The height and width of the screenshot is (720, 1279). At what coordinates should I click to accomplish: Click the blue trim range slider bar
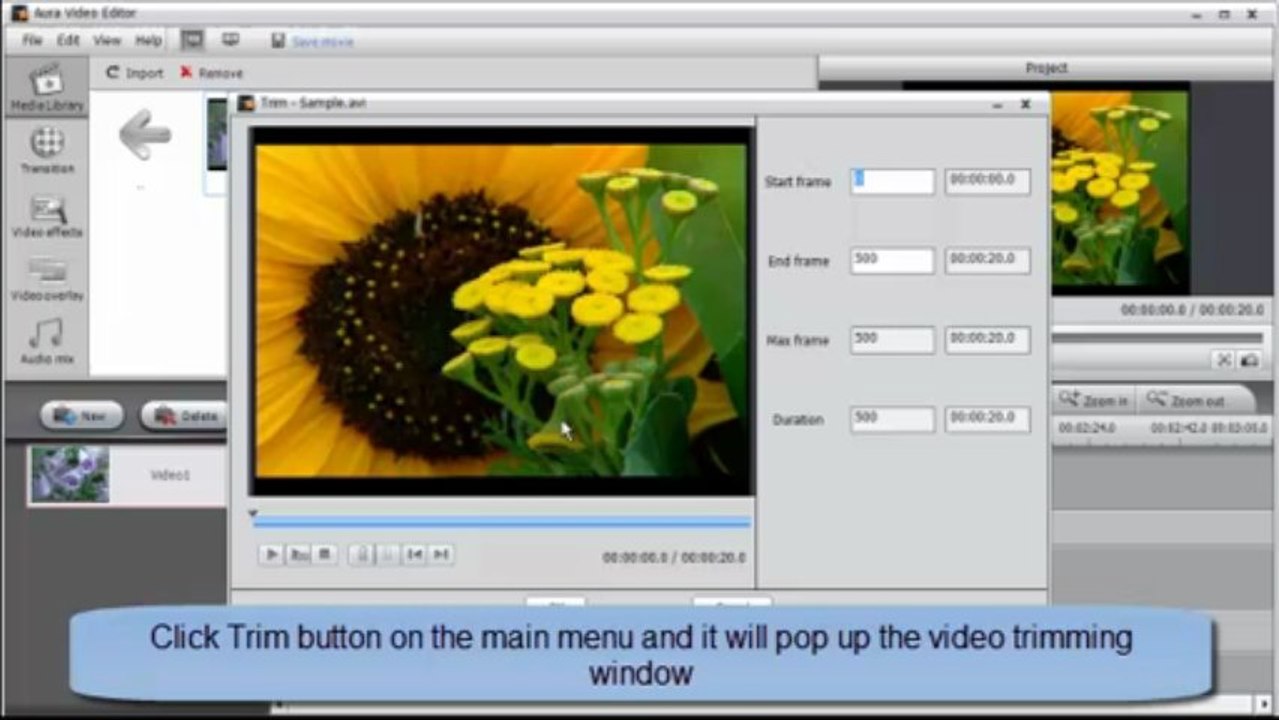tap(501, 522)
